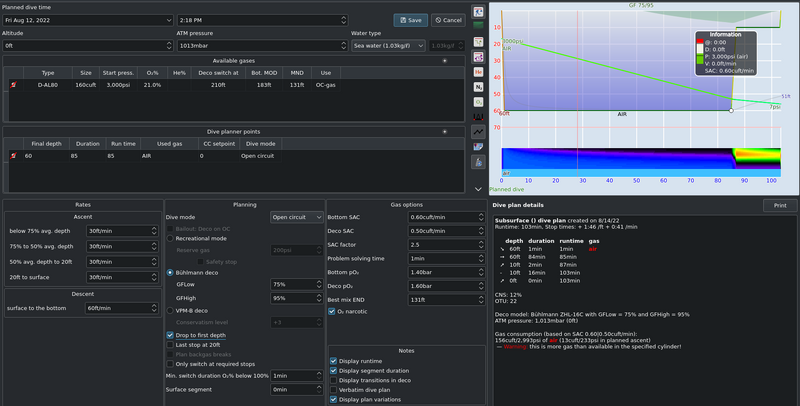Uncheck Drop to first depth
The height and width of the screenshot is (406, 800).
170,335
